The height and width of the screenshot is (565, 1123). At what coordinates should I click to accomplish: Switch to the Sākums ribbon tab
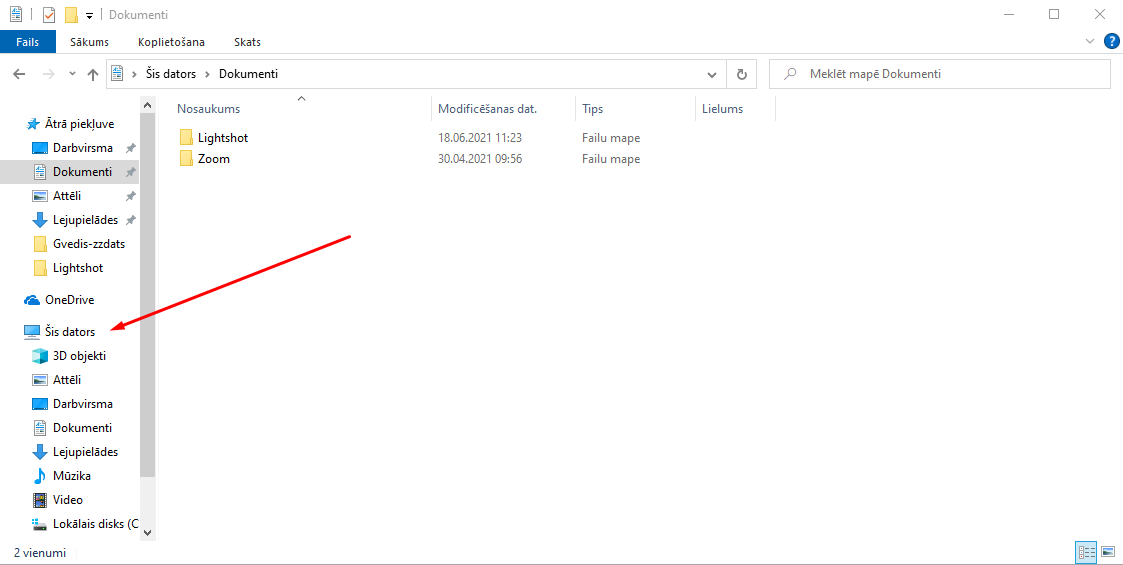(x=89, y=42)
